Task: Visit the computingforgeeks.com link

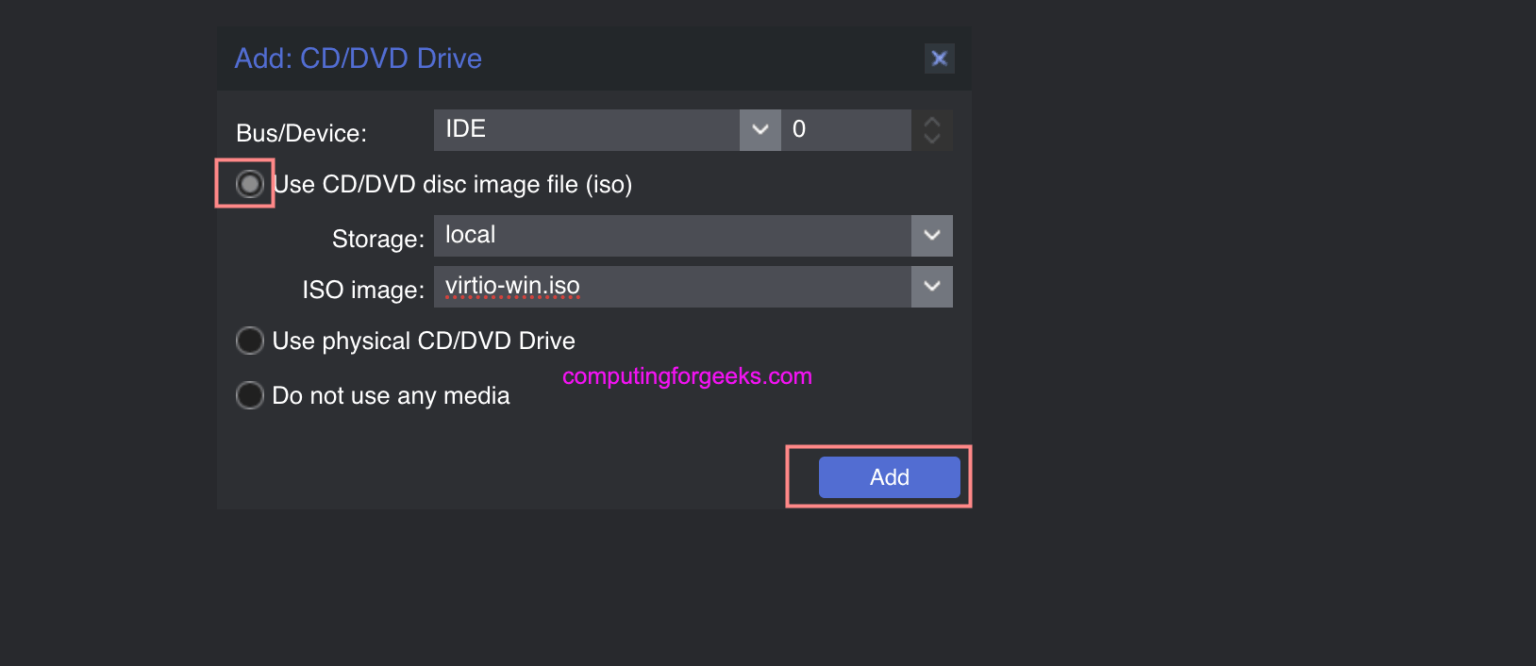Action: (687, 376)
